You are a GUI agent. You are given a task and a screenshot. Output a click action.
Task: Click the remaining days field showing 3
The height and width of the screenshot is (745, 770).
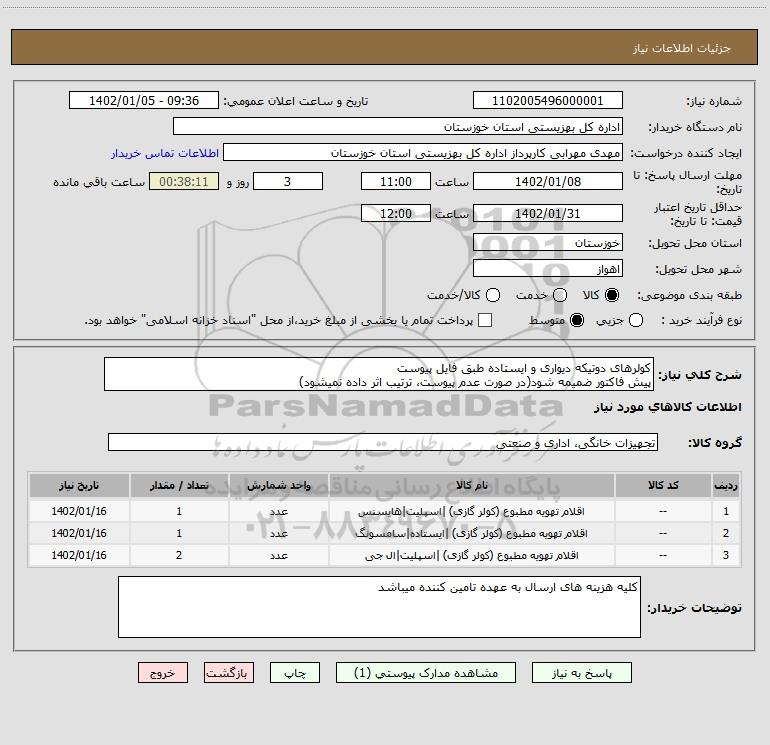[288, 181]
